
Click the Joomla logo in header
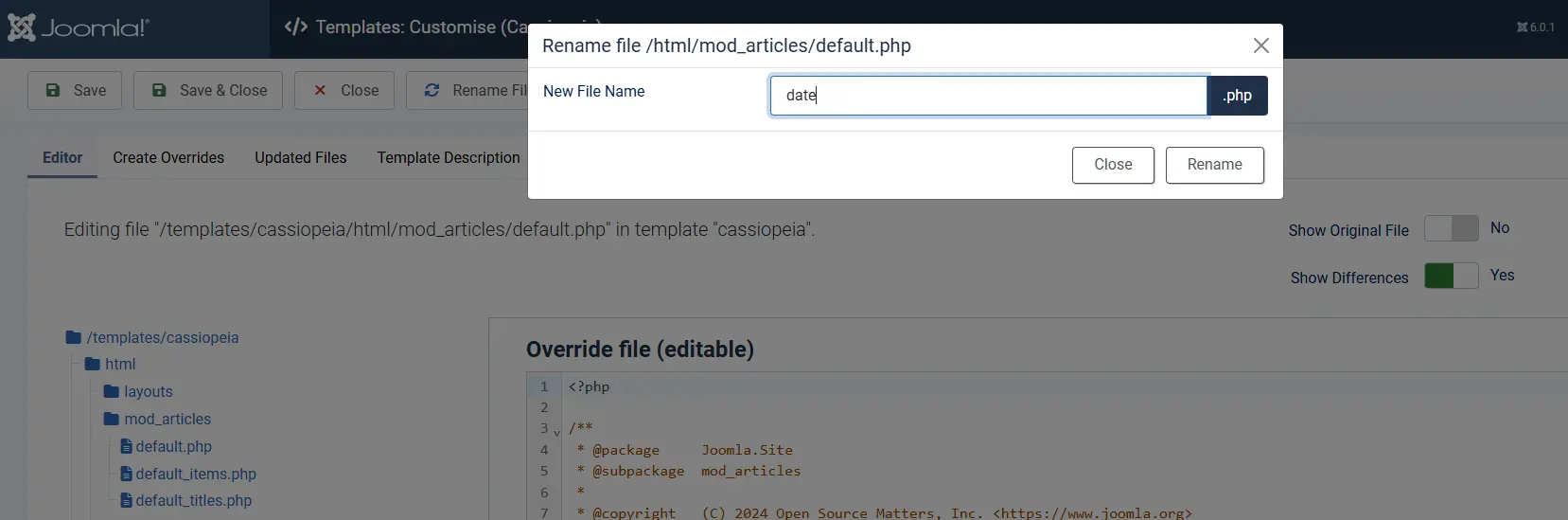point(79,27)
